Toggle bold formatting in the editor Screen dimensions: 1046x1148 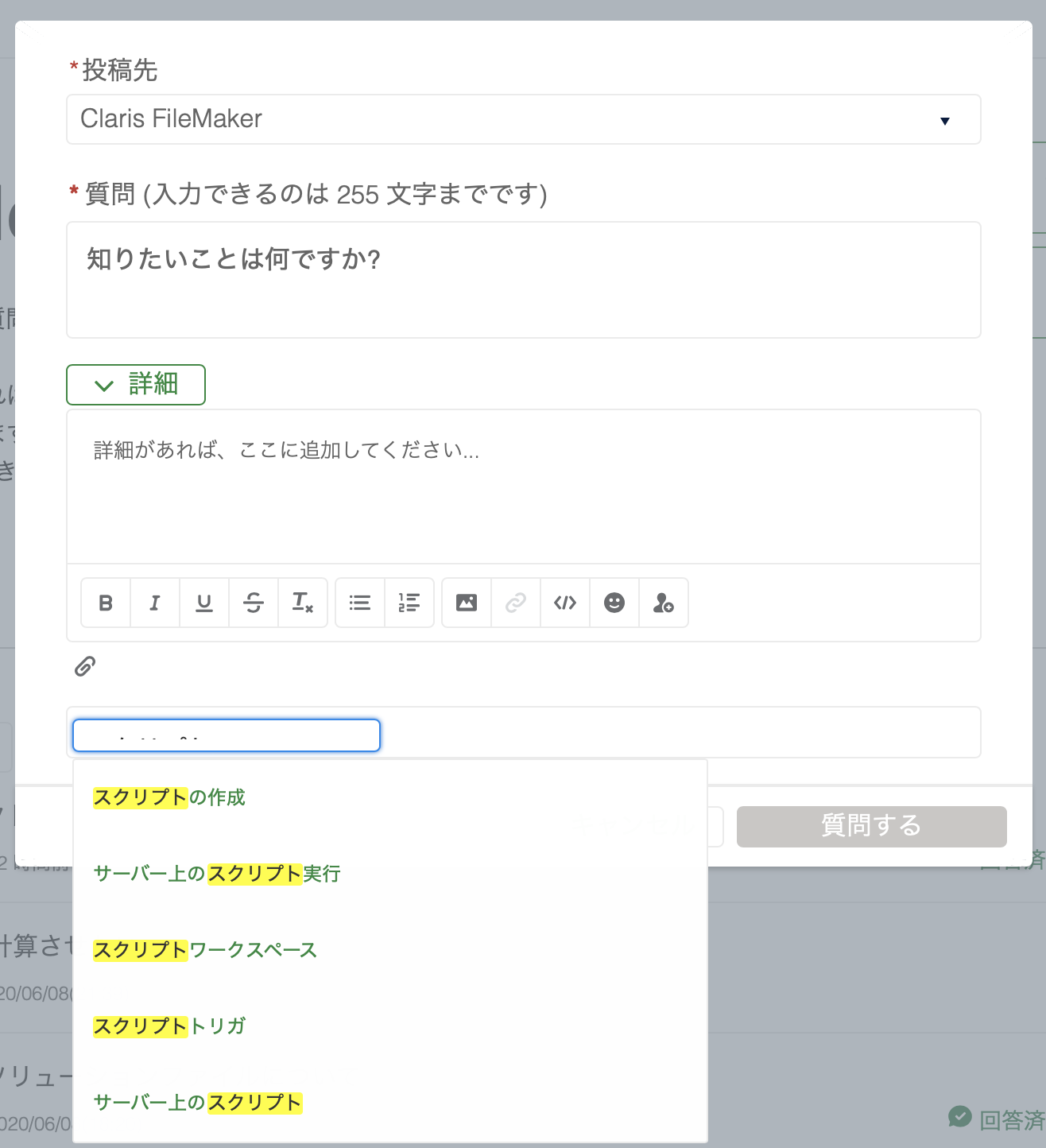[x=106, y=603]
